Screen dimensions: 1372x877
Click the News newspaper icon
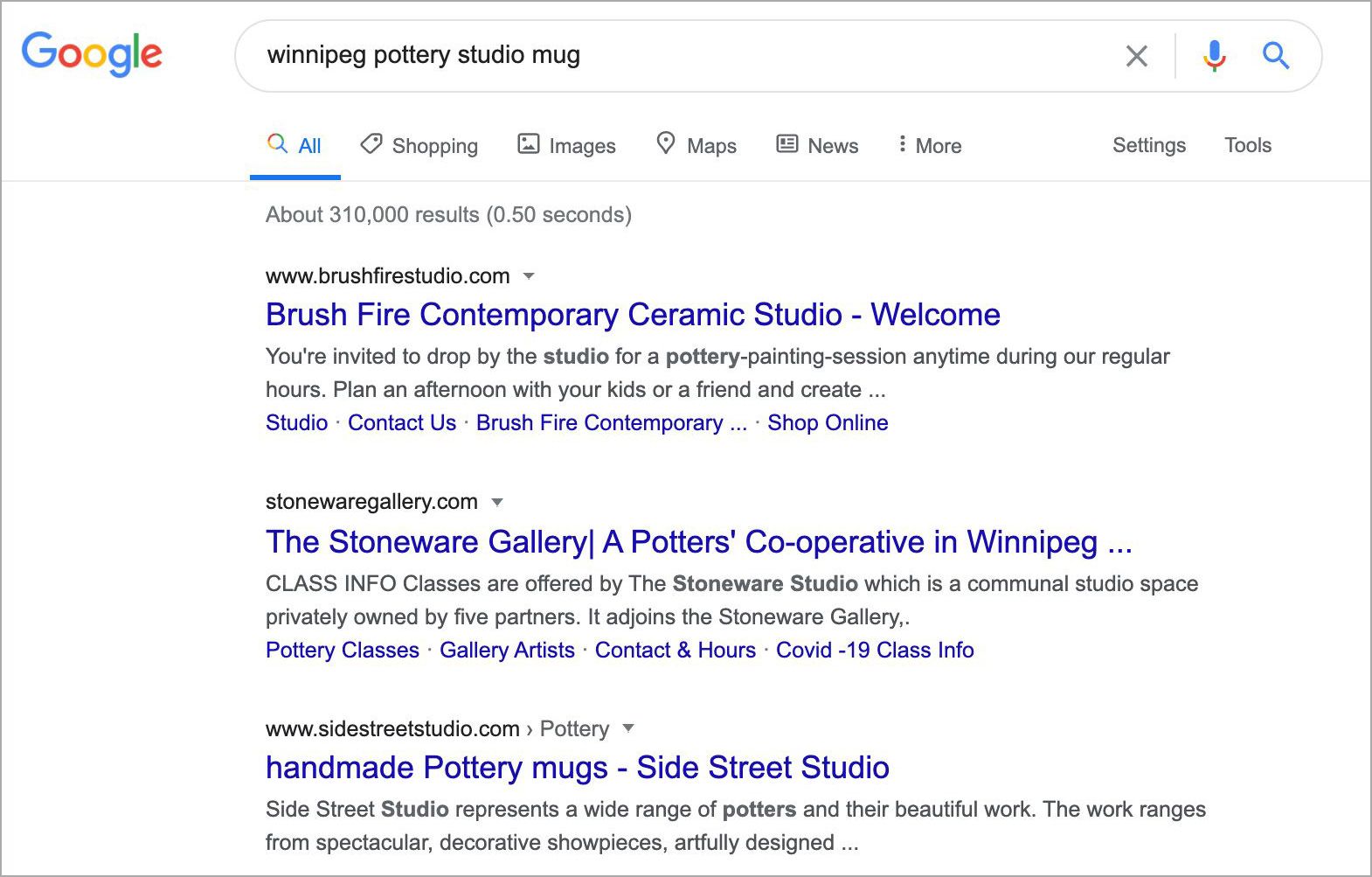coord(787,143)
